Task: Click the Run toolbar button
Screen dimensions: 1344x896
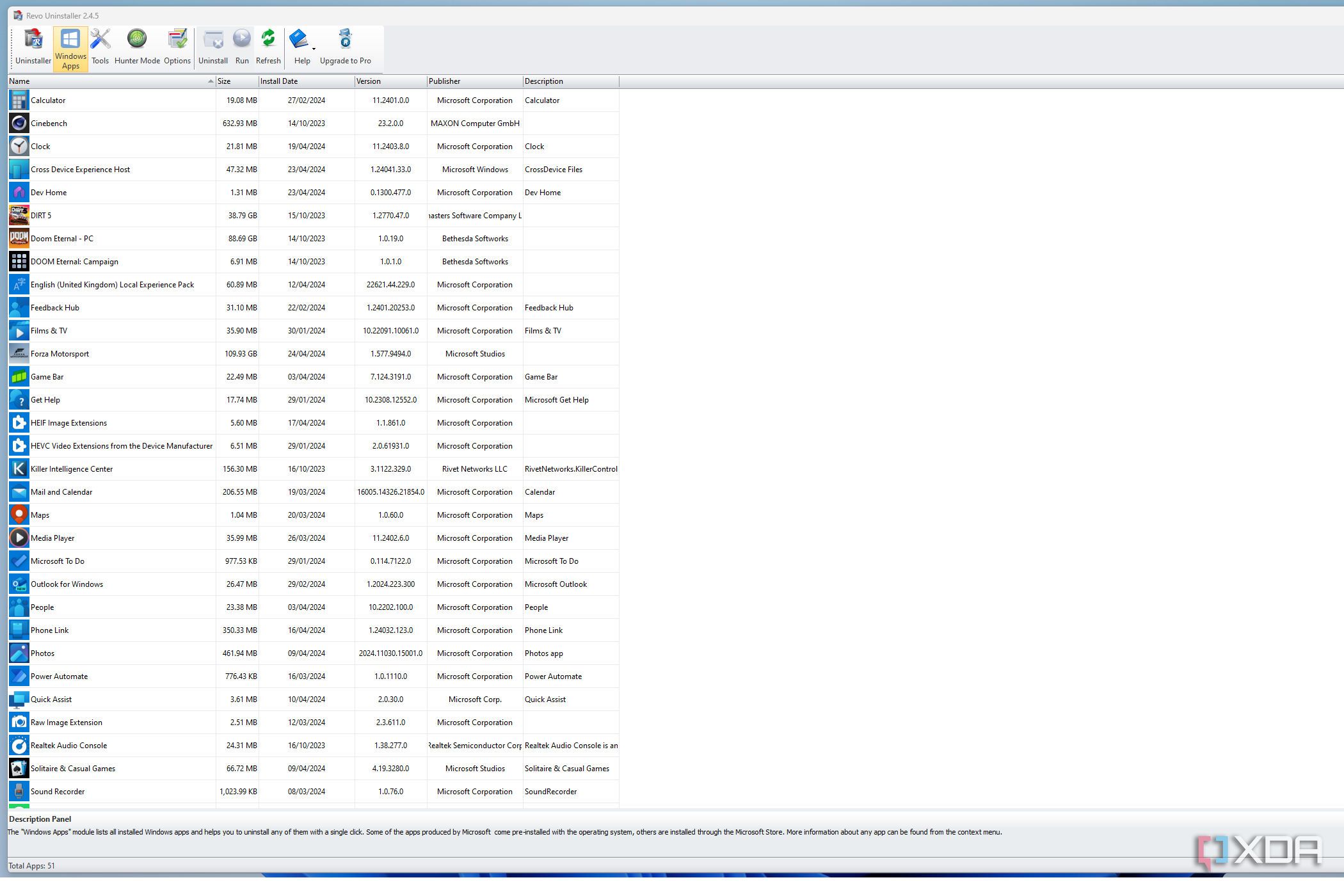Action: click(242, 47)
